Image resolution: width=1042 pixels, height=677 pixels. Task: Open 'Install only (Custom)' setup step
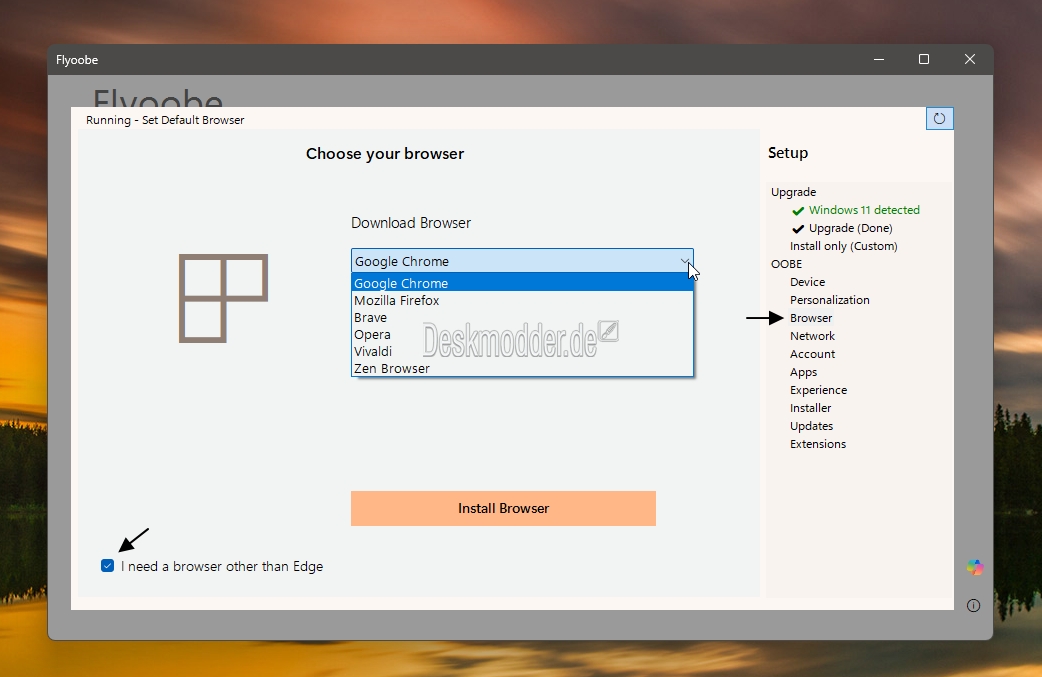tap(843, 246)
